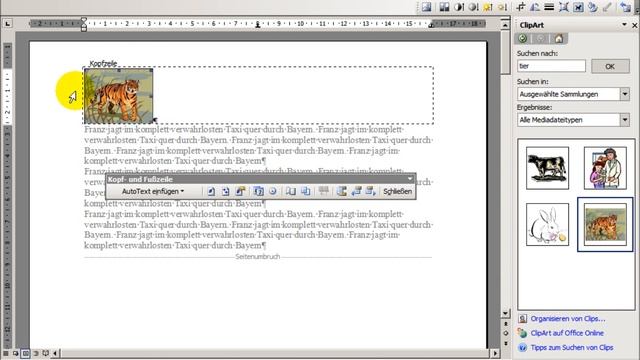The height and width of the screenshot is (360, 640).
Task: Open the Line Style button
Action: coord(549,7)
